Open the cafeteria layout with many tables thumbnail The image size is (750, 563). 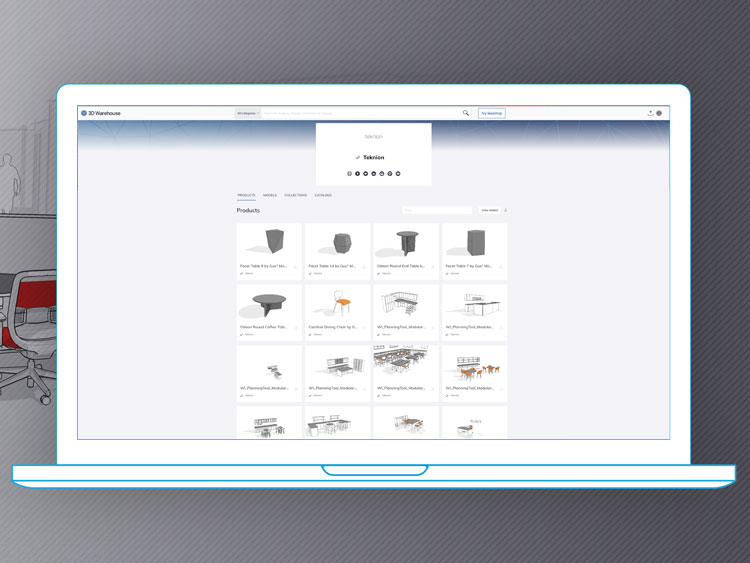[x=406, y=364]
